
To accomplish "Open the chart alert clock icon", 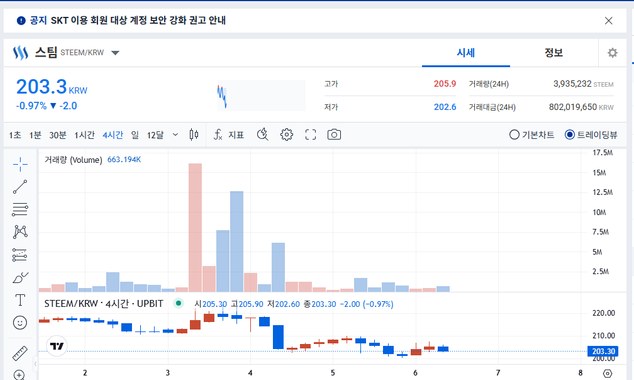I will click(262, 134).
